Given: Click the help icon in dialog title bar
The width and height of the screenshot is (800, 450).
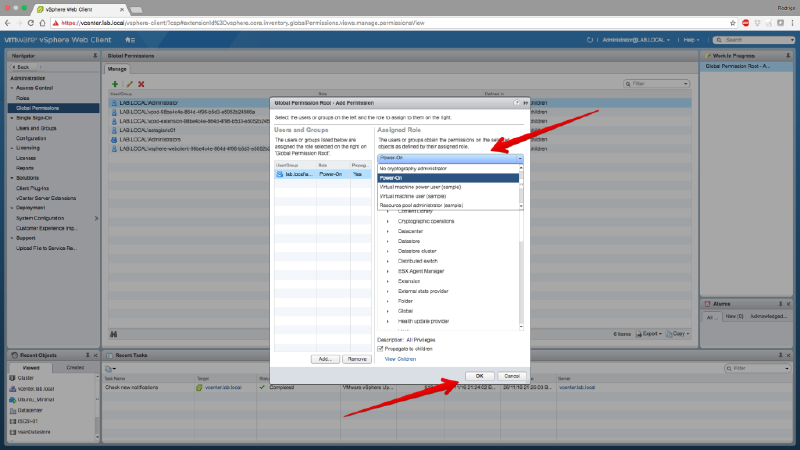Looking at the screenshot, I should point(517,102).
